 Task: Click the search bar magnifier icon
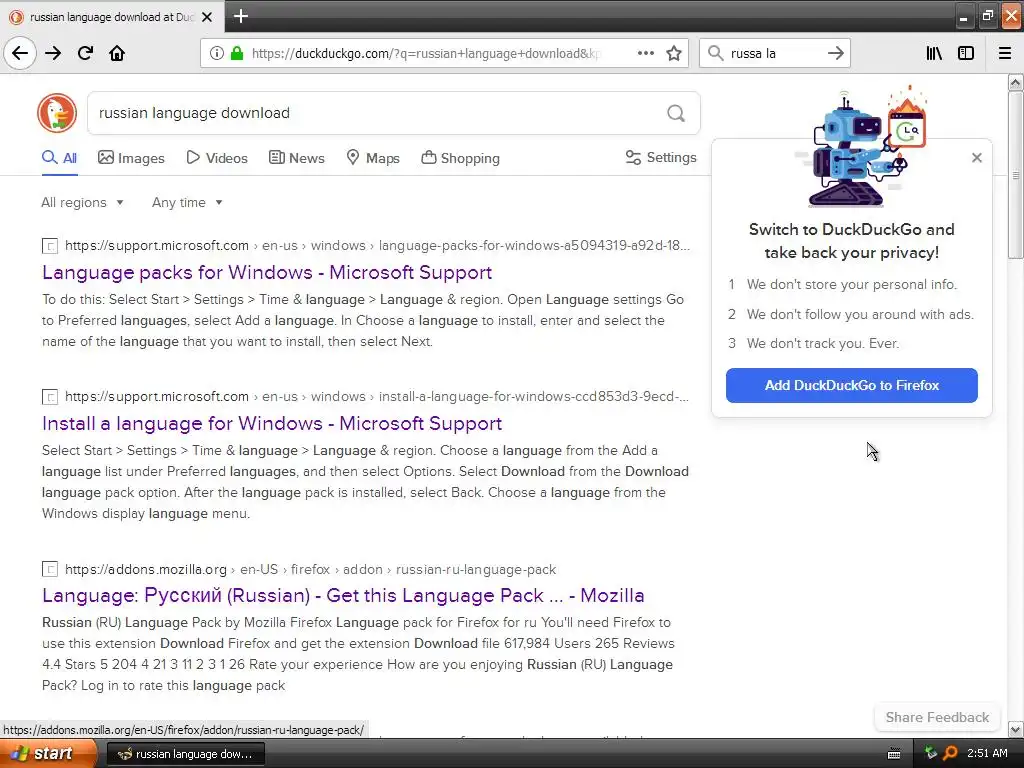click(x=716, y=53)
